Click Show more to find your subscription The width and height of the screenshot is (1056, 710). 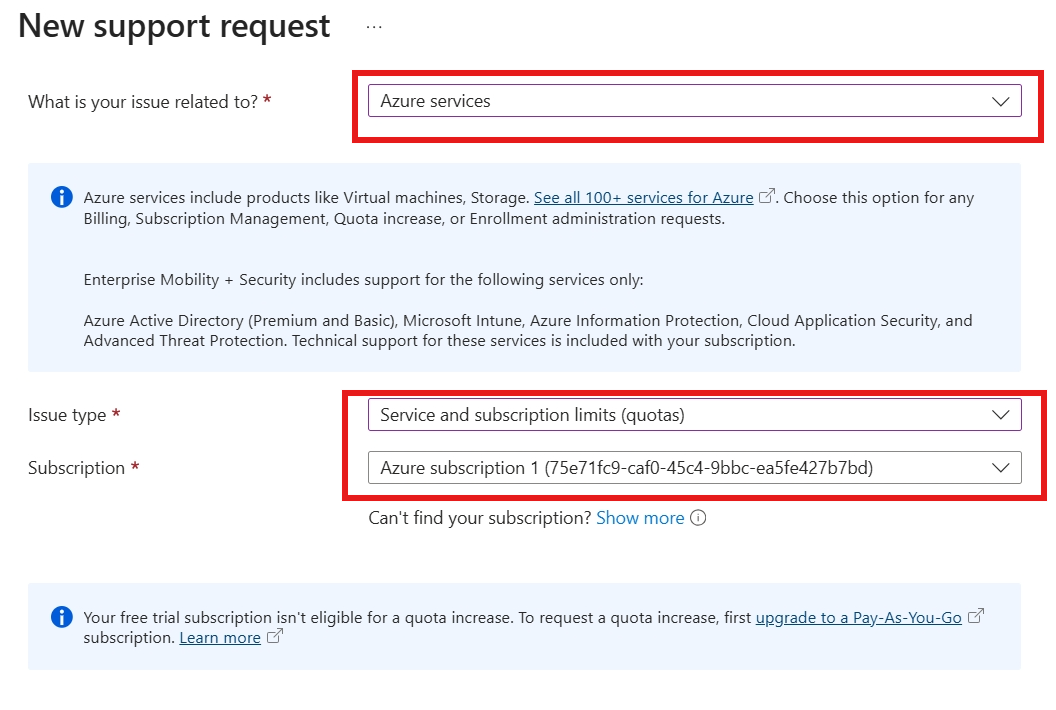(640, 518)
